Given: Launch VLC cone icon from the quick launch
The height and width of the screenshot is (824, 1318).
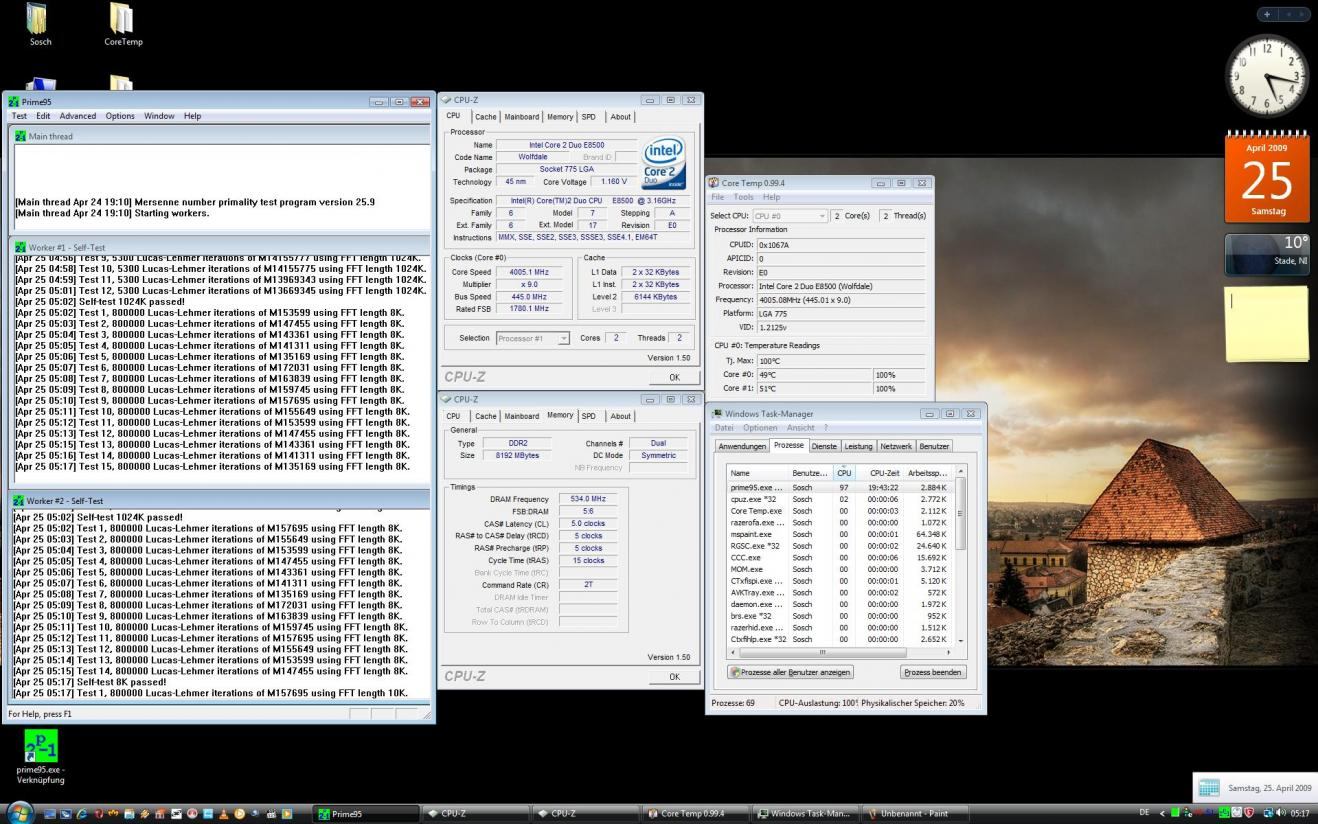Looking at the screenshot, I should click(x=224, y=813).
